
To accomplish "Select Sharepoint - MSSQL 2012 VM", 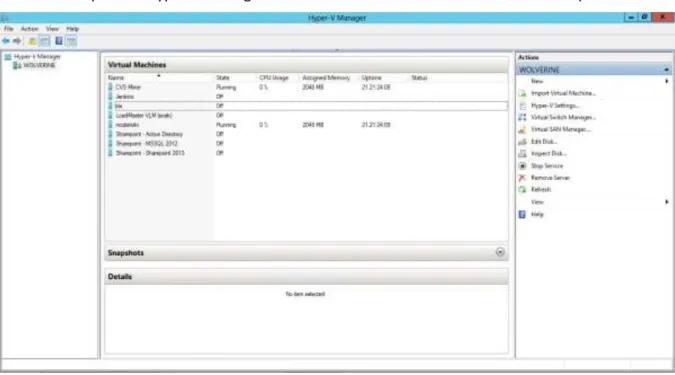I will (307, 143).
